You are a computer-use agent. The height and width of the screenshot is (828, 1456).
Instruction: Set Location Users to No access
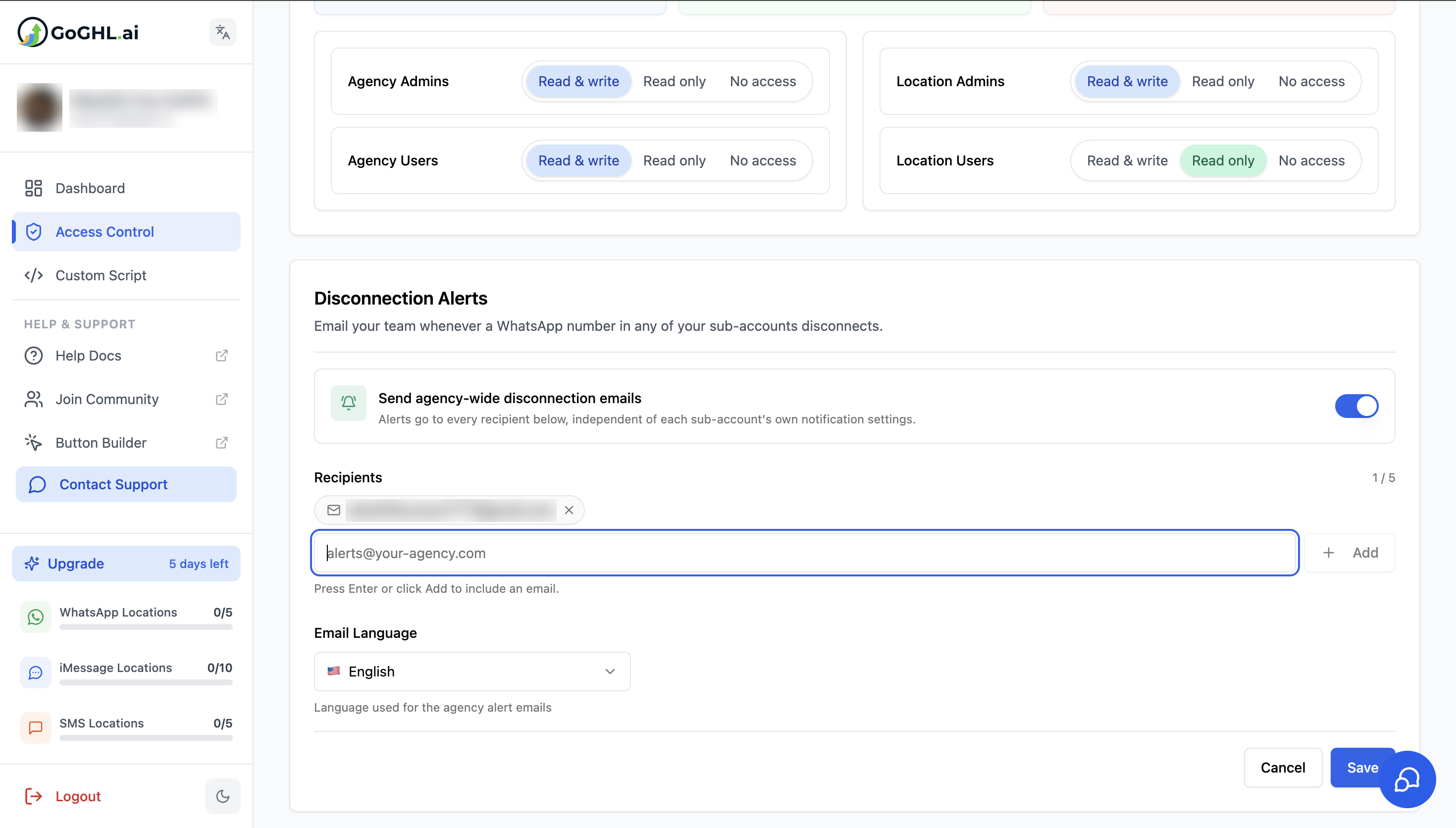pyautogui.click(x=1311, y=160)
